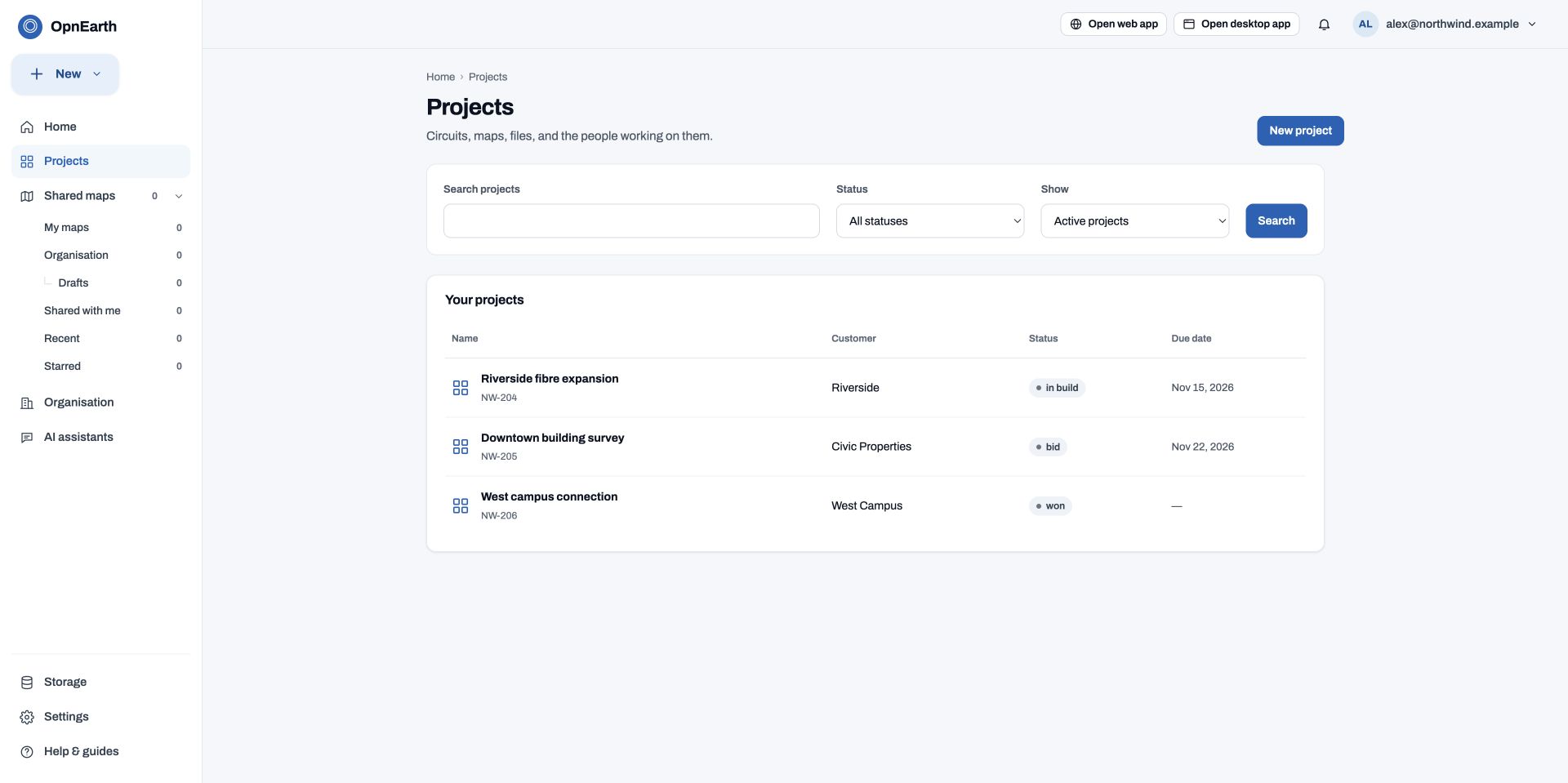Viewport: 1568px width, 783px height.
Task: Click the AL user avatar
Action: pos(1365,24)
